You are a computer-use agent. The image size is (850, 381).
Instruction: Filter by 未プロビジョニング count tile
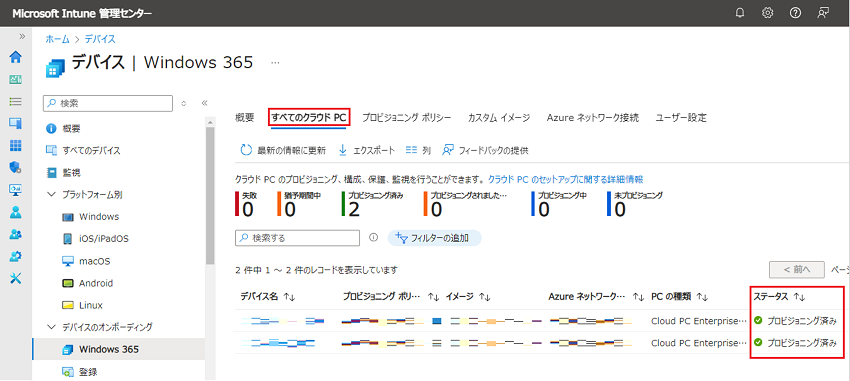tap(635, 204)
